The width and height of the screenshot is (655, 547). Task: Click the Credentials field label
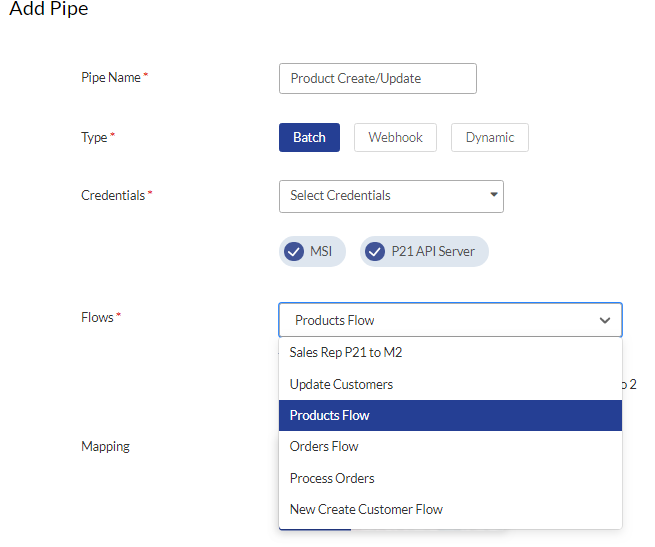113,196
